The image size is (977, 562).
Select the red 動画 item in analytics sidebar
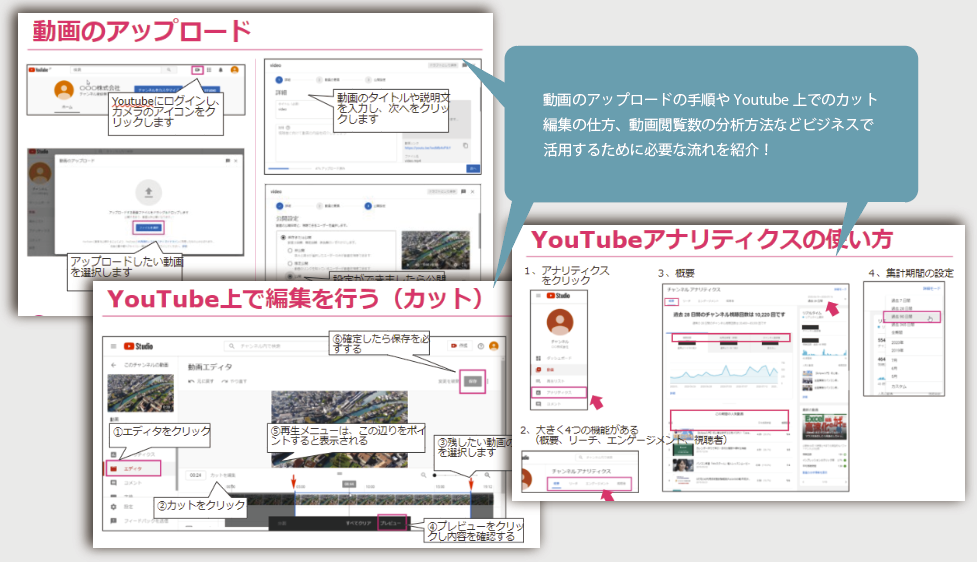tap(559, 369)
